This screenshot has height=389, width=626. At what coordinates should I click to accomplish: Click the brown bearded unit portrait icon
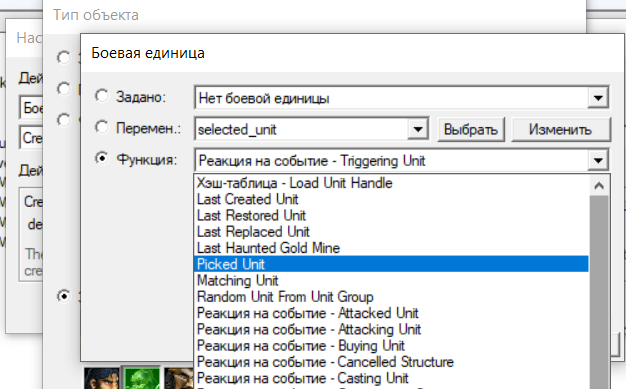coord(179,378)
